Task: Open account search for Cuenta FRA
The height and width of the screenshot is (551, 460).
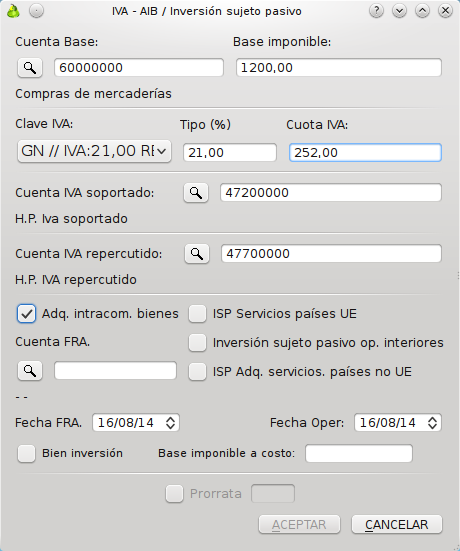Action: click(30, 371)
